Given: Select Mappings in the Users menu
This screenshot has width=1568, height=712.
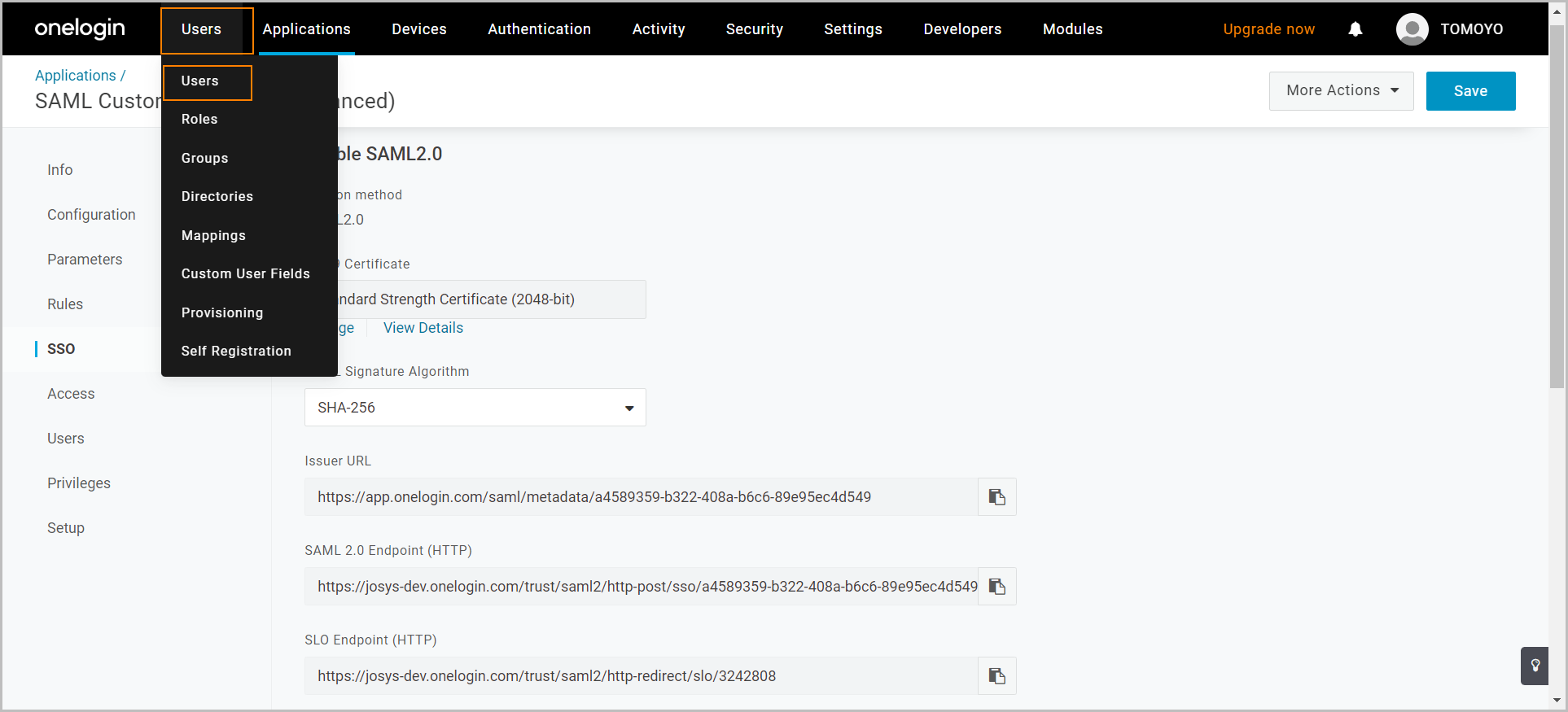Looking at the screenshot, I should (213, 236).
